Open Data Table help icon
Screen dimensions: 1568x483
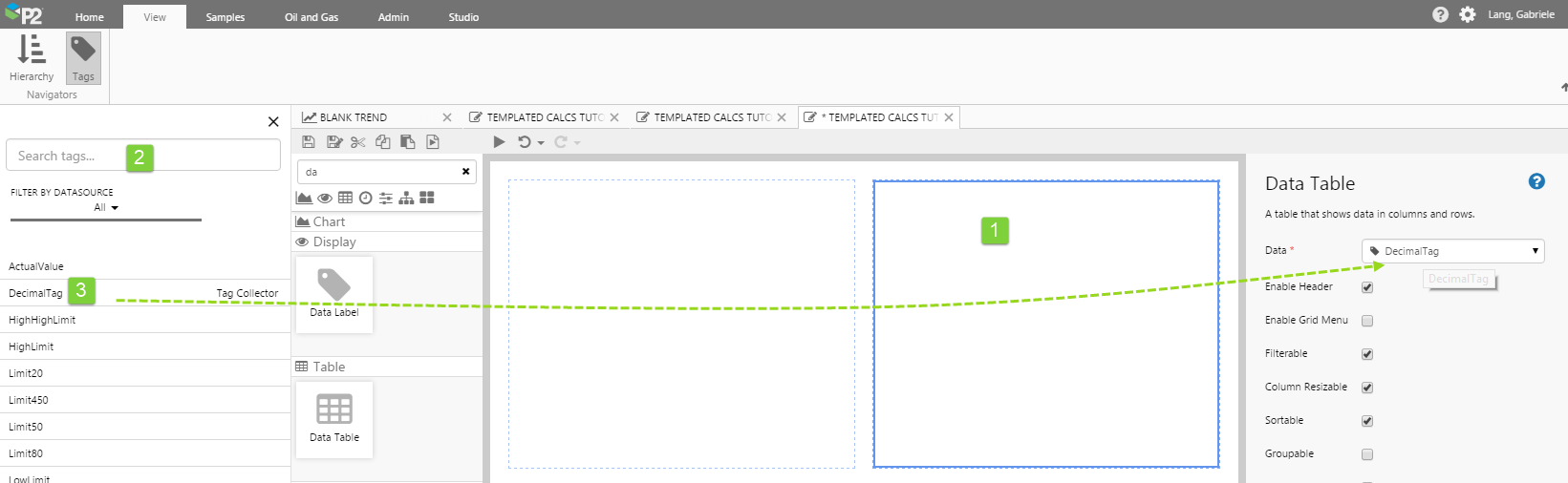[x=1536, y=181]
